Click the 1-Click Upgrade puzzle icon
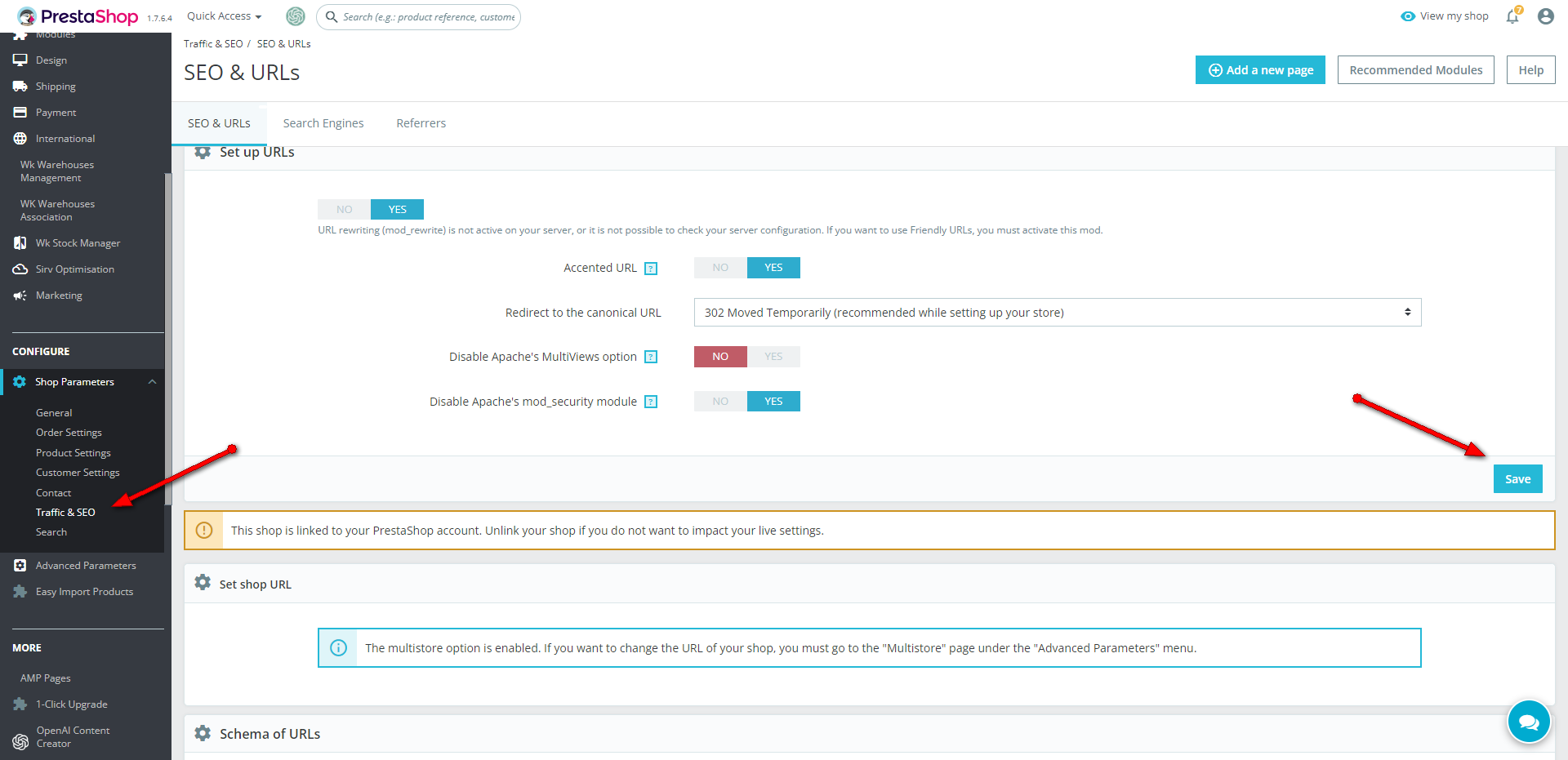This screenshot has width=1568, height=760. 20,704
